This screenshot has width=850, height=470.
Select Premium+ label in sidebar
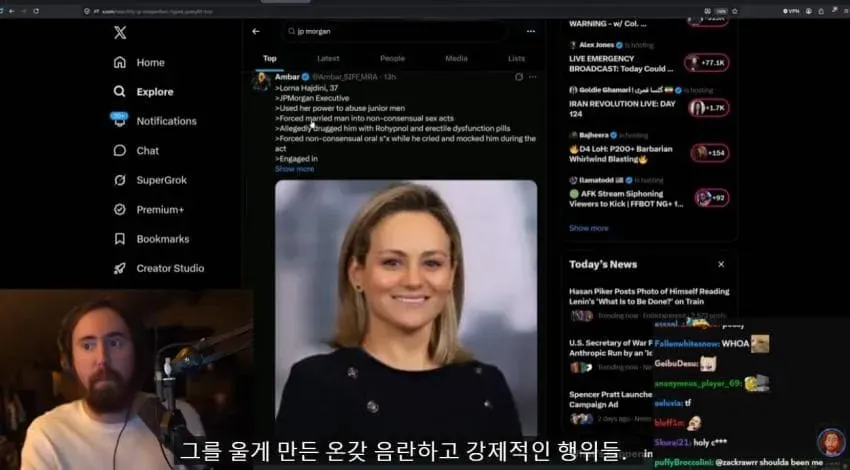click(x=160, y=209)
